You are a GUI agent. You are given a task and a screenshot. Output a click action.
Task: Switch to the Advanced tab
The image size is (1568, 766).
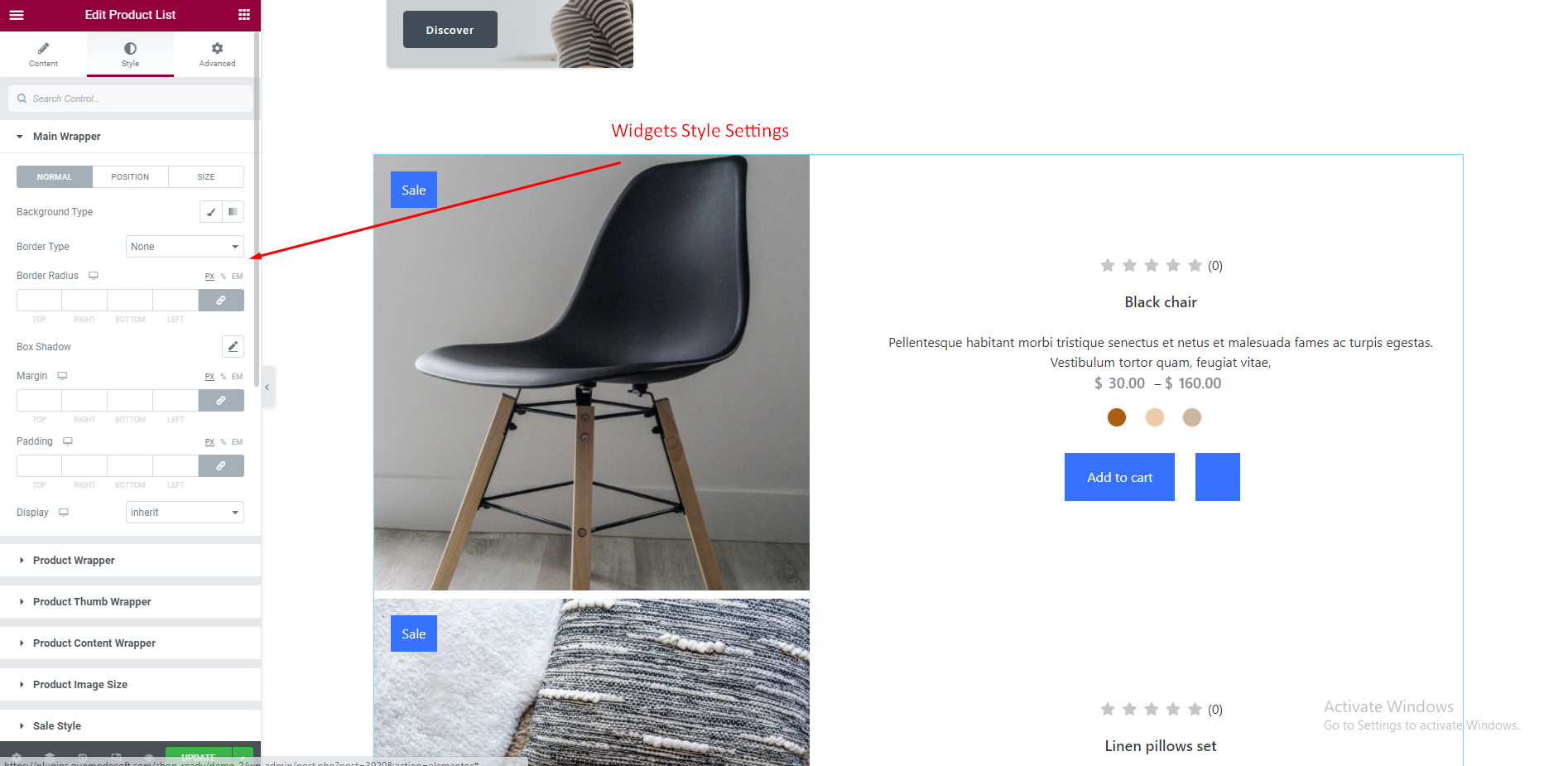pos(217,55)
